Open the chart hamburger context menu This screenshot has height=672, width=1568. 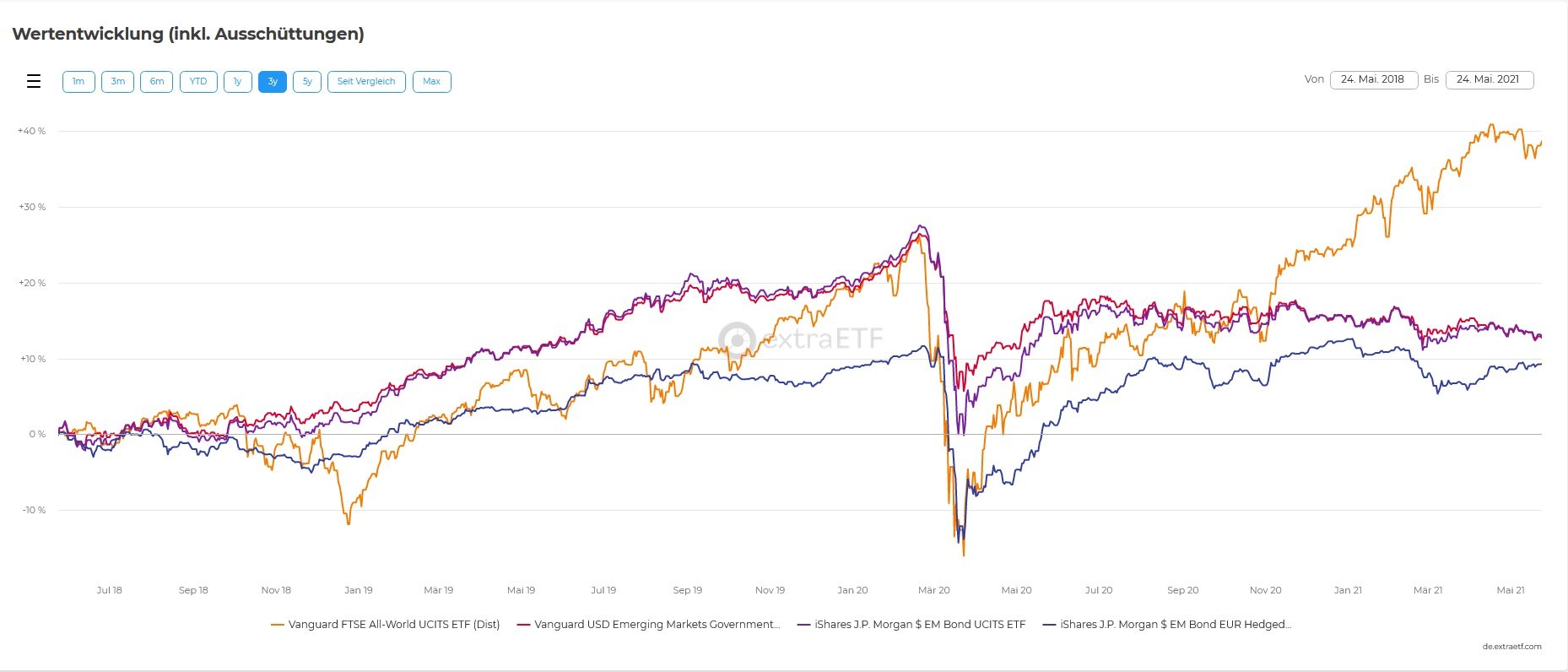coord(34,81)
